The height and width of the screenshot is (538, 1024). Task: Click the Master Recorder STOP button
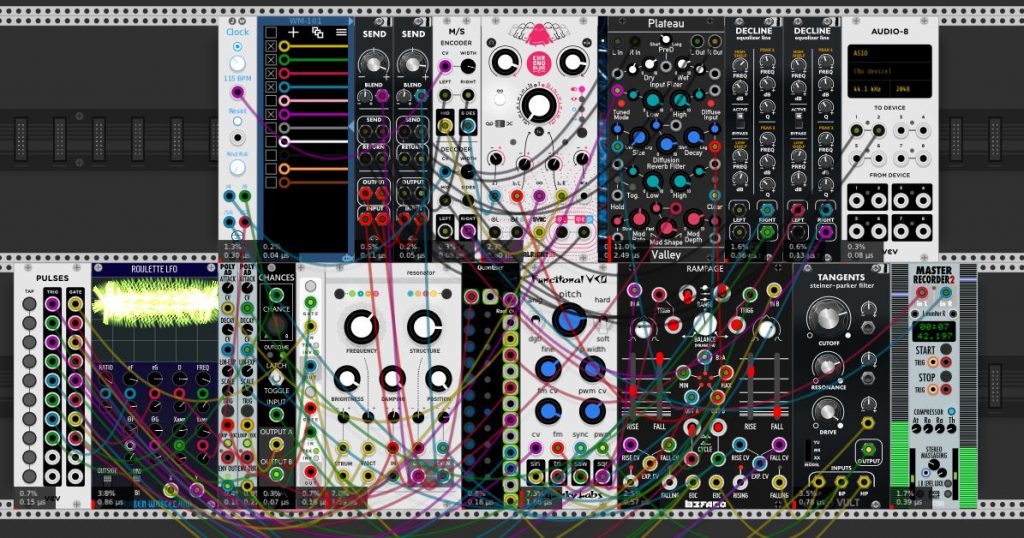point(945,377)
